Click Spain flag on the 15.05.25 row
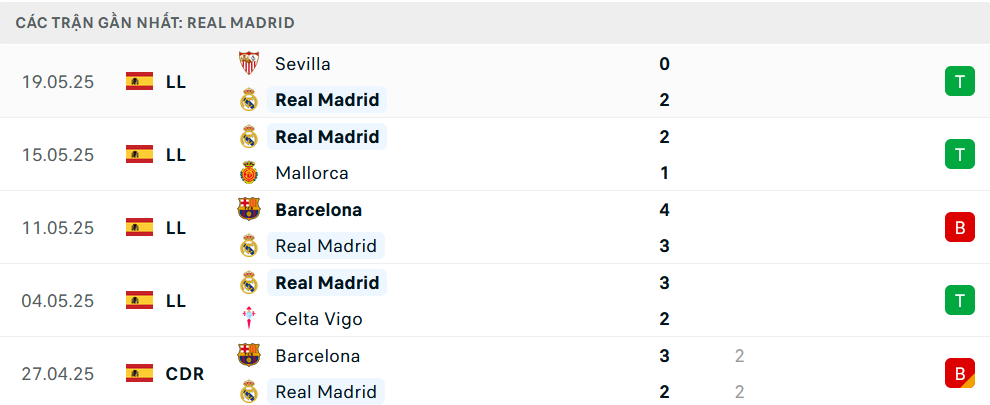This screenshot has height=405, width=990. (139, 154)
